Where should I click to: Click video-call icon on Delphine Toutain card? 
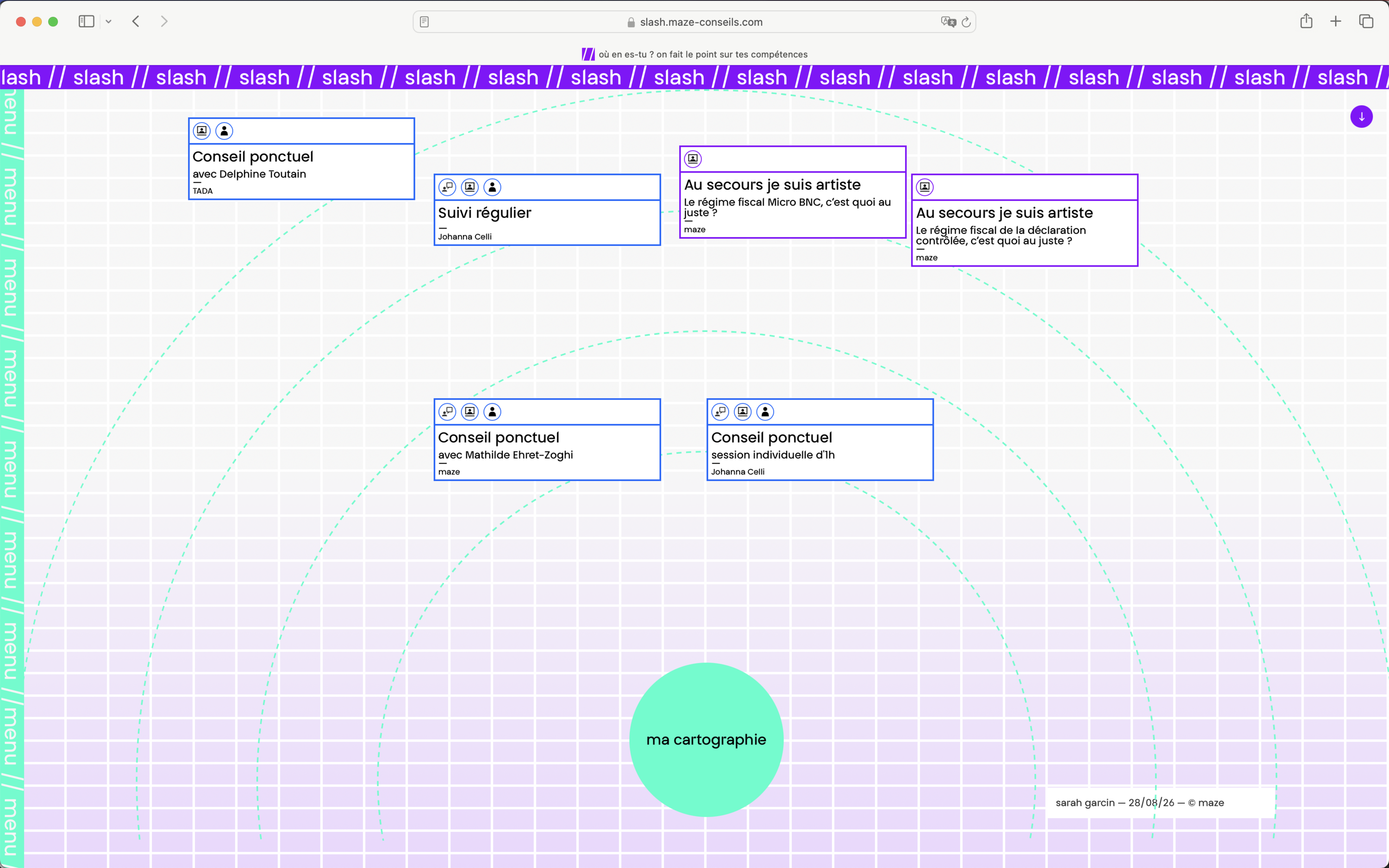click(x=201, y=131)
